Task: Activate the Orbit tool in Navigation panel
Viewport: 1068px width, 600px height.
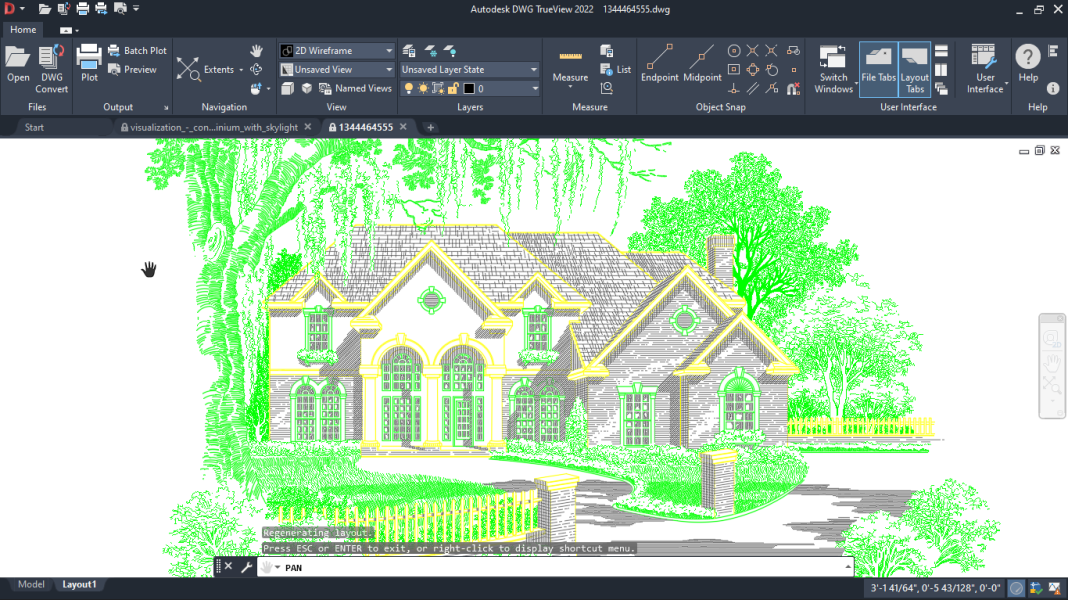Action: (256, 69)
